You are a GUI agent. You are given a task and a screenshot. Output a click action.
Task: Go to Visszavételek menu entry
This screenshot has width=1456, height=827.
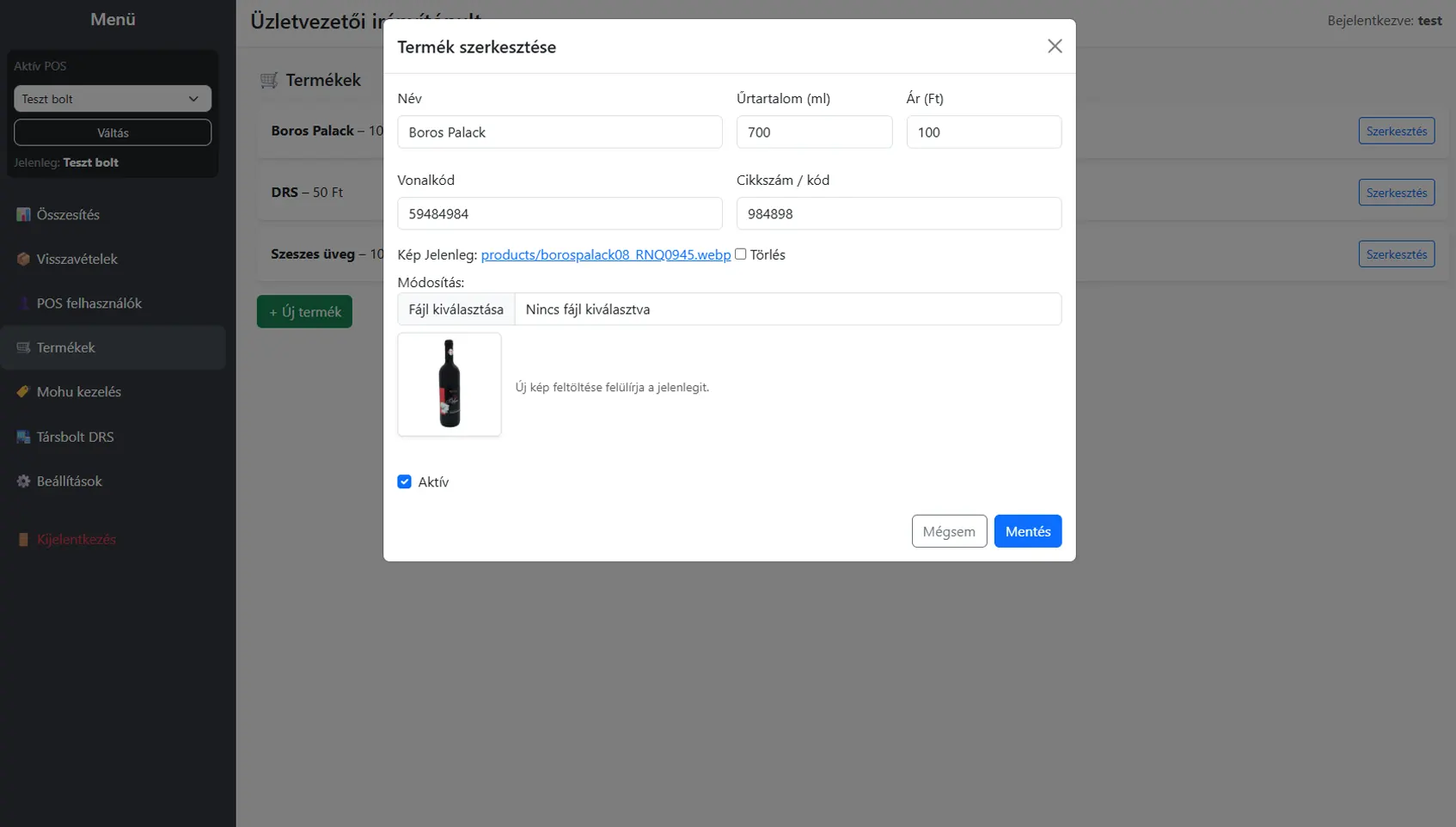(76, 259)
